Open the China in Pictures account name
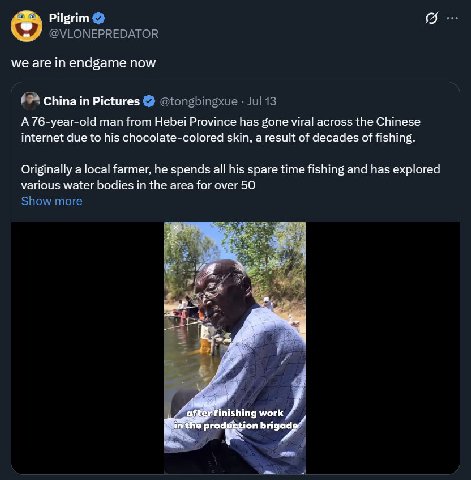This screenshot has width=471, height=480. [91, 101]
